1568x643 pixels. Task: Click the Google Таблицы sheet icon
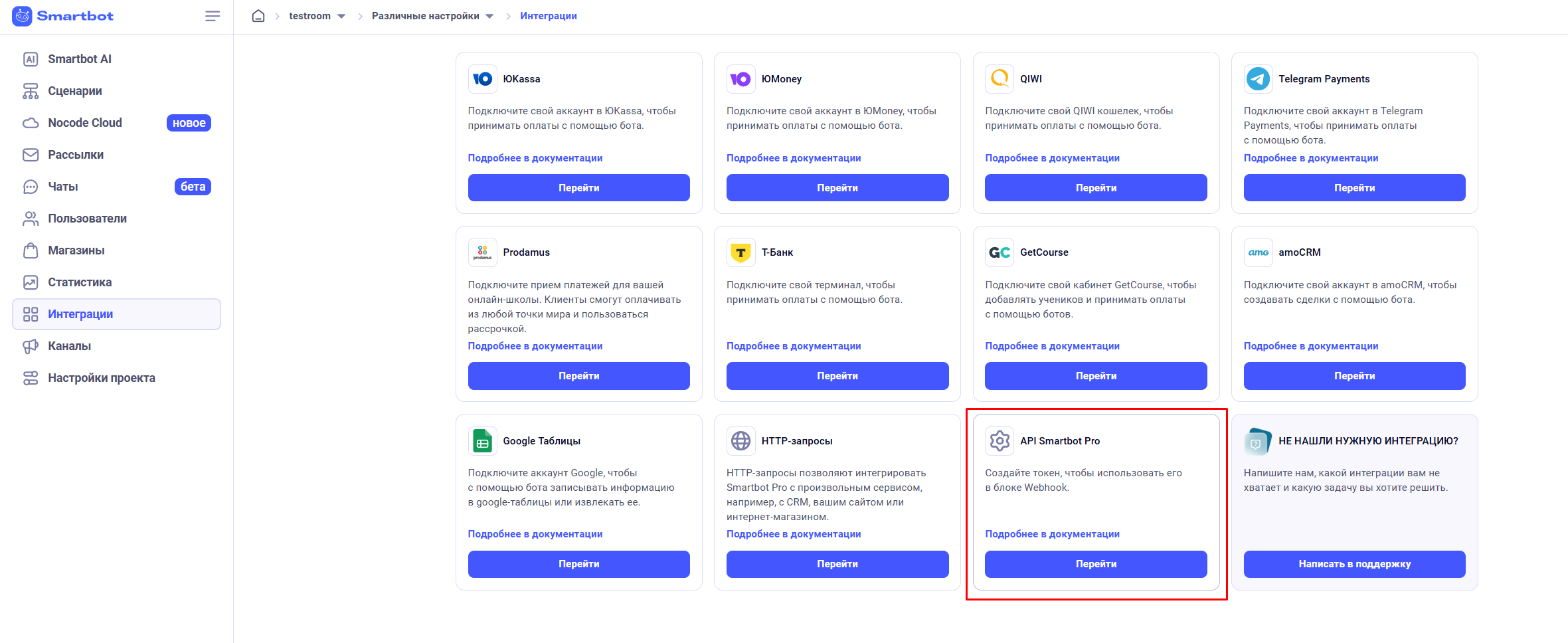482,441
